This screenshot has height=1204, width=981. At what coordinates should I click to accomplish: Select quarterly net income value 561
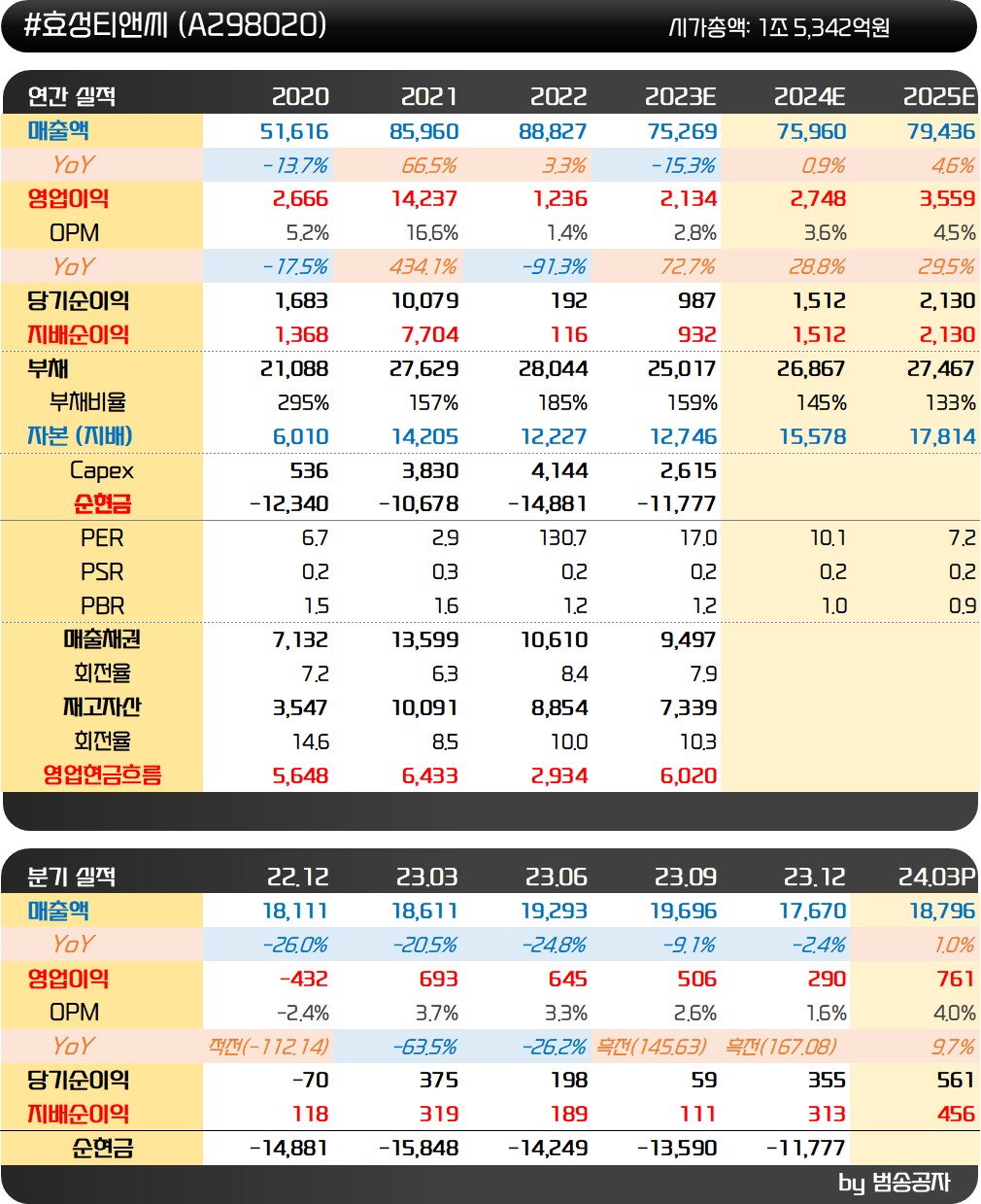pyautogui.click(x=956, y=1081)
